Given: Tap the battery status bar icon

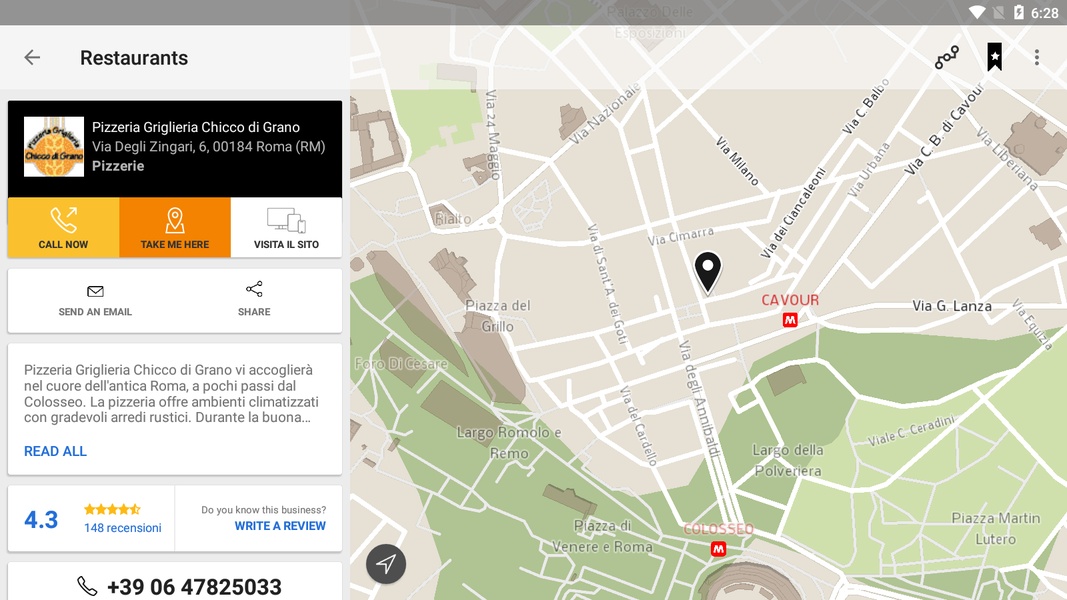Looking at the screenshot, I should [1018, 12].
